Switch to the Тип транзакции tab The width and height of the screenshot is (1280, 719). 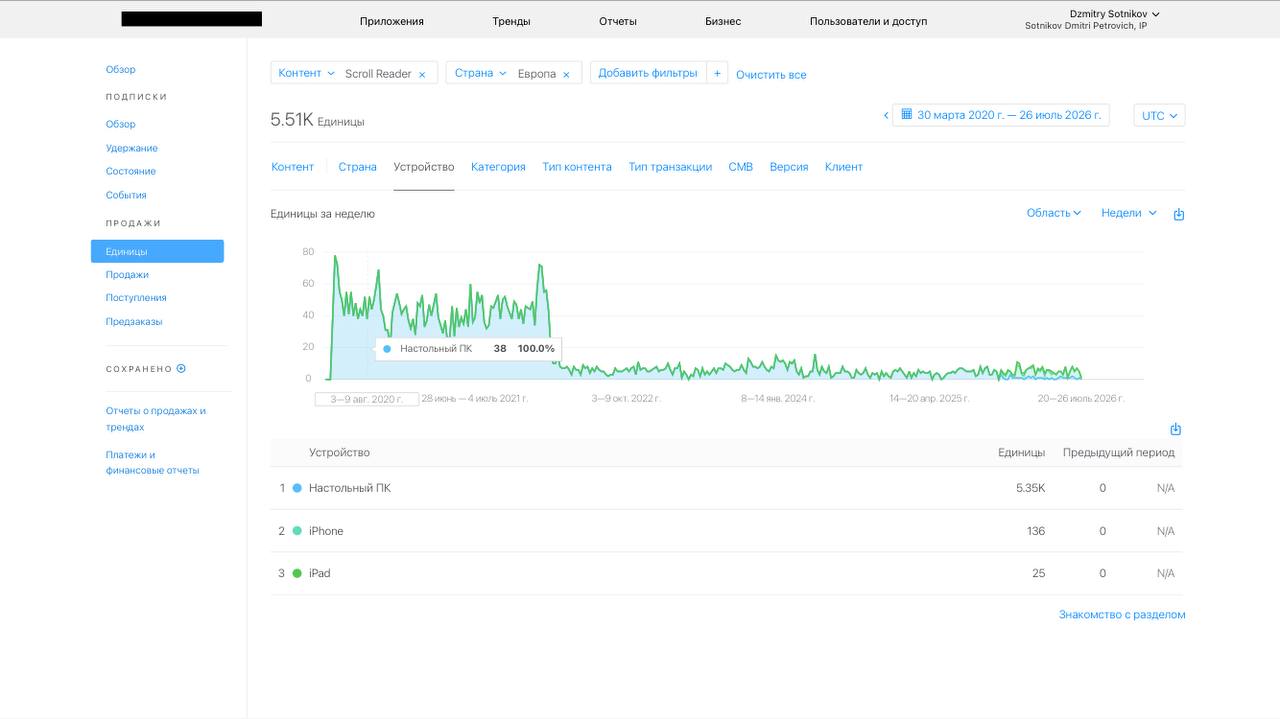pyautogui.click(x=670, y=167)
